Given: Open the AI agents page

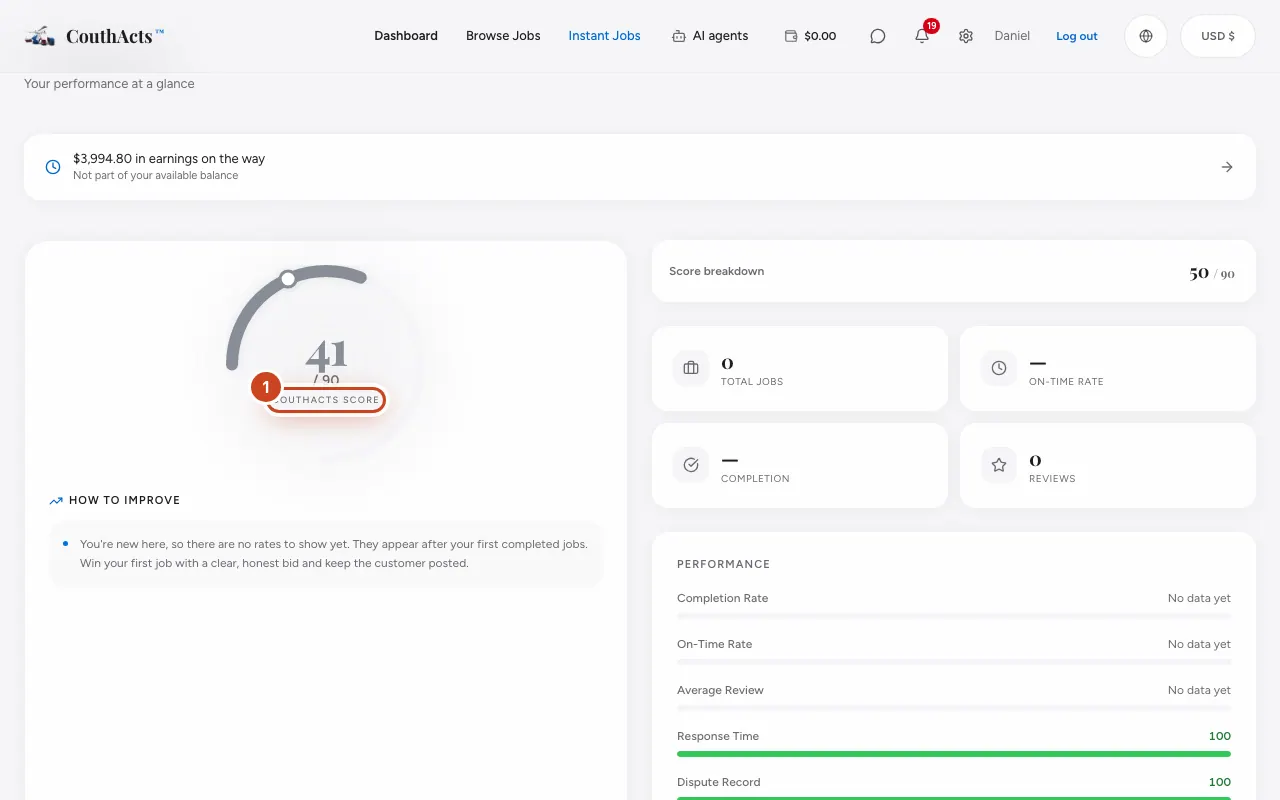Looking at the screenshot, I should pos(710,36).
